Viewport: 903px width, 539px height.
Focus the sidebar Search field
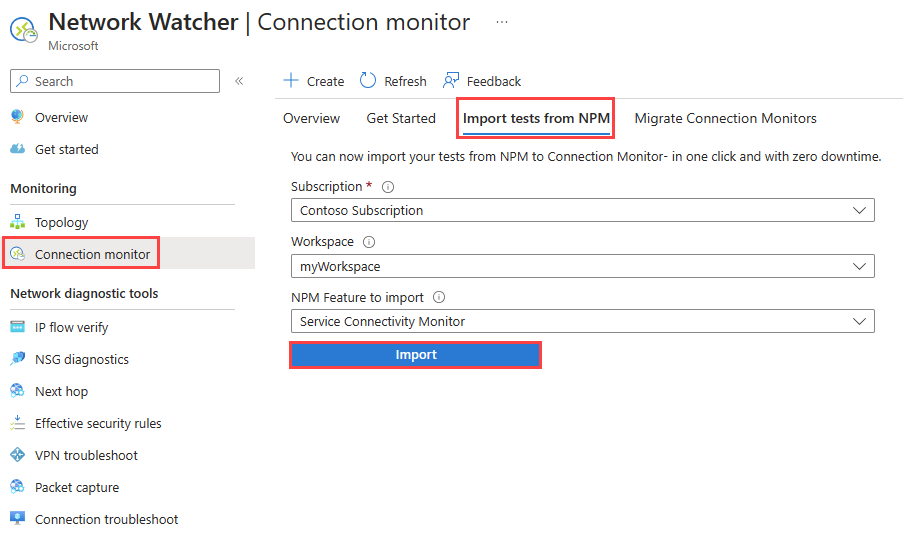(115, 81)
